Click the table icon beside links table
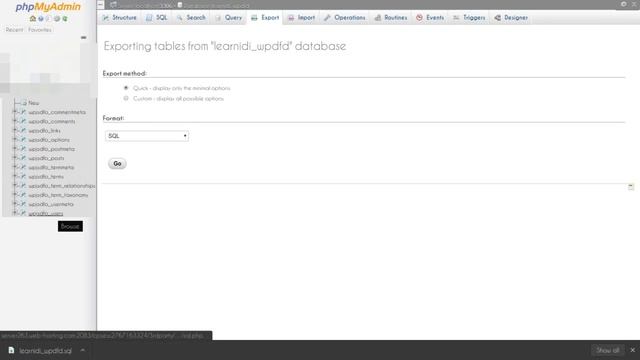Screen dimensions: 640x360 23,130
